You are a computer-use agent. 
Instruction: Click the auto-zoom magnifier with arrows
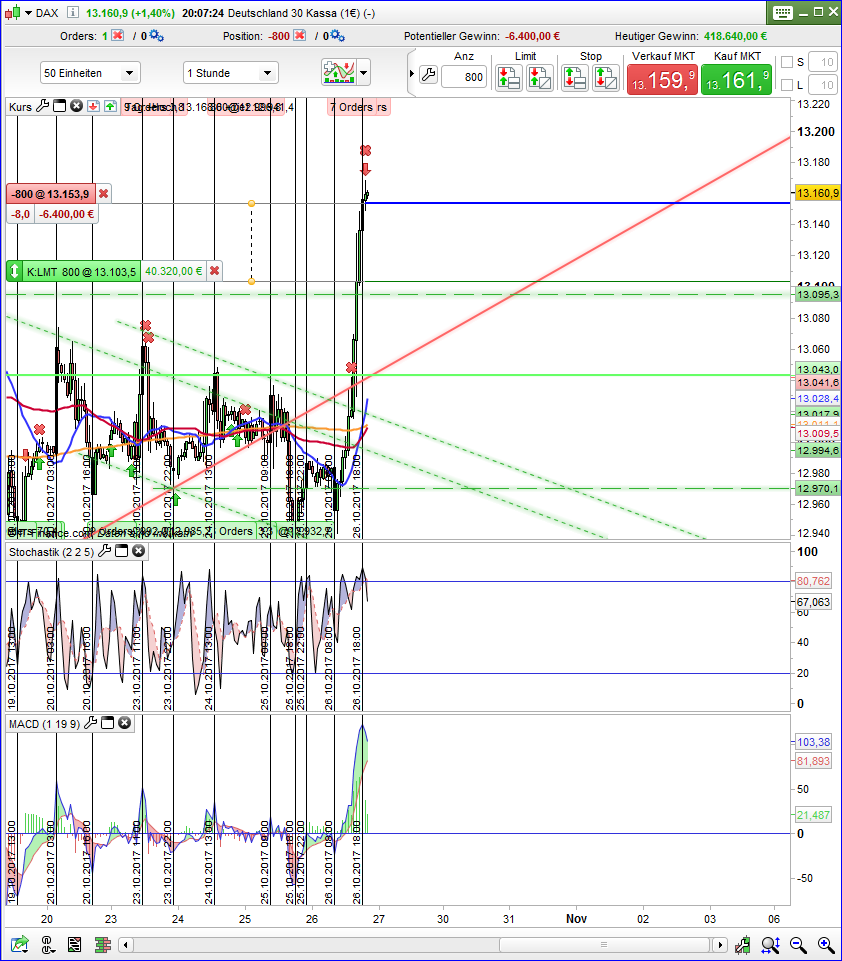[x=770, y=944]
